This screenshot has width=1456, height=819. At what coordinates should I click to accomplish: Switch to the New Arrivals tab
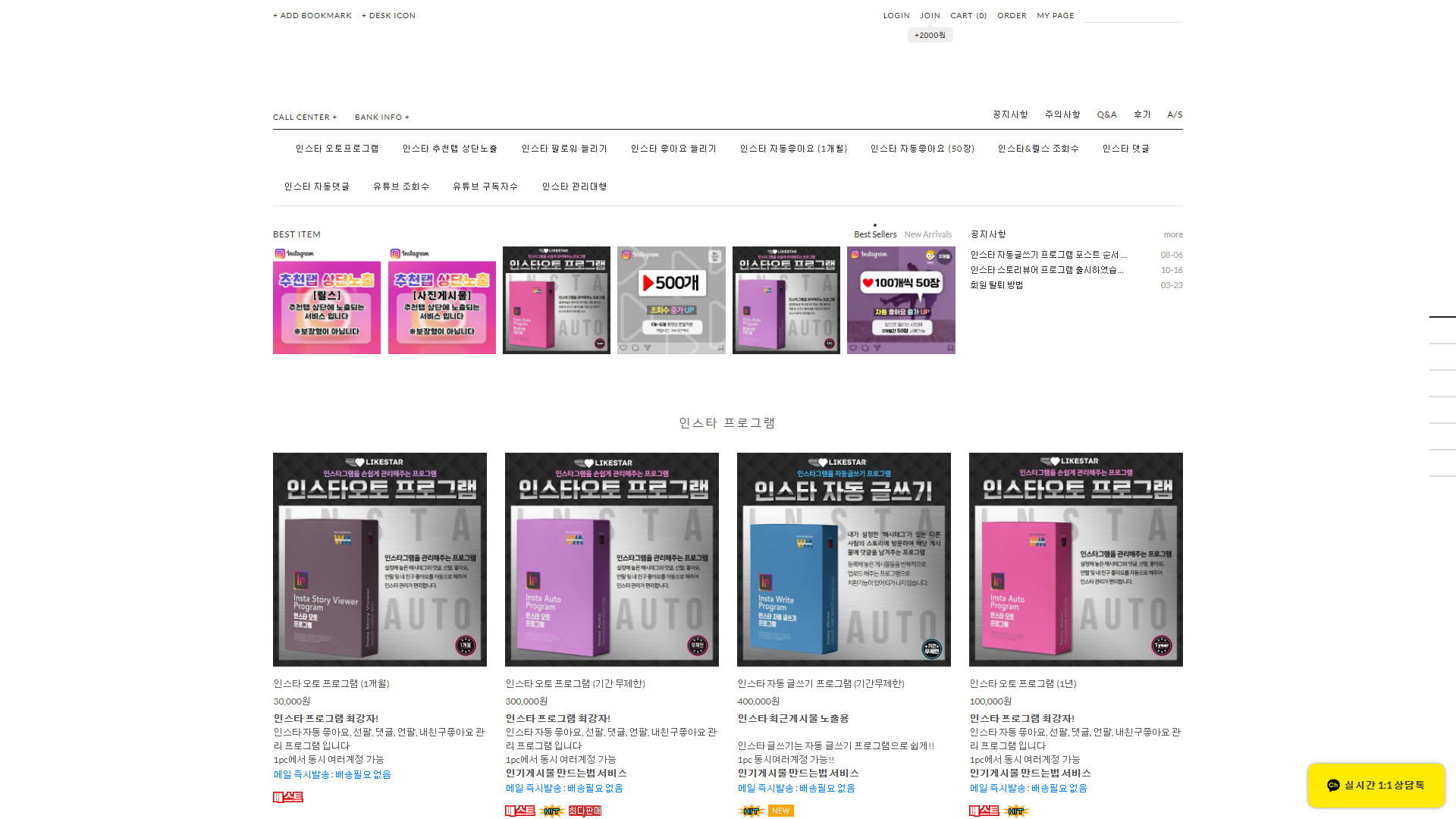pos(927,234)
